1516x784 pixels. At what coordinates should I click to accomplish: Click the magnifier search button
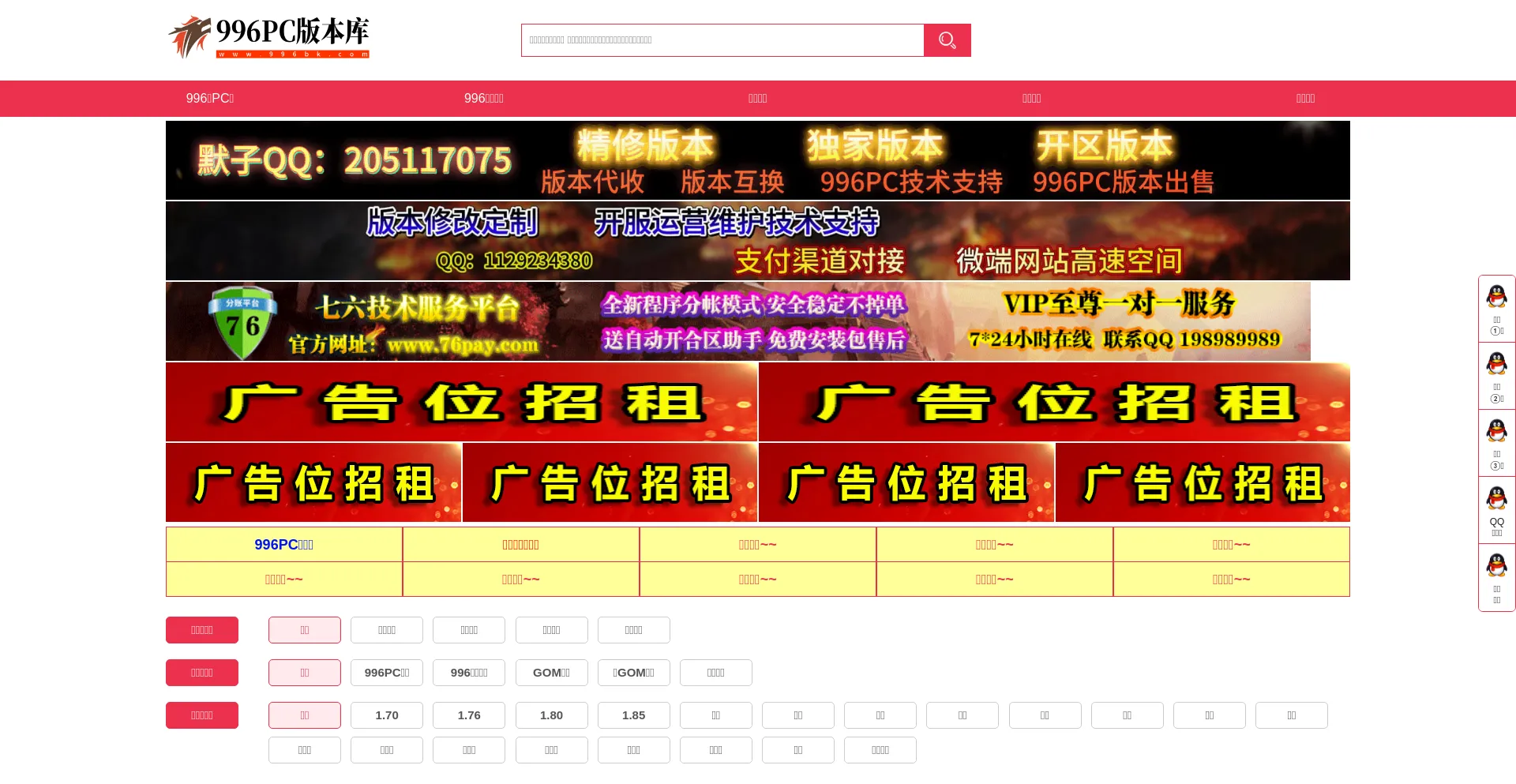pyautogui.click(x=947, y=40)
